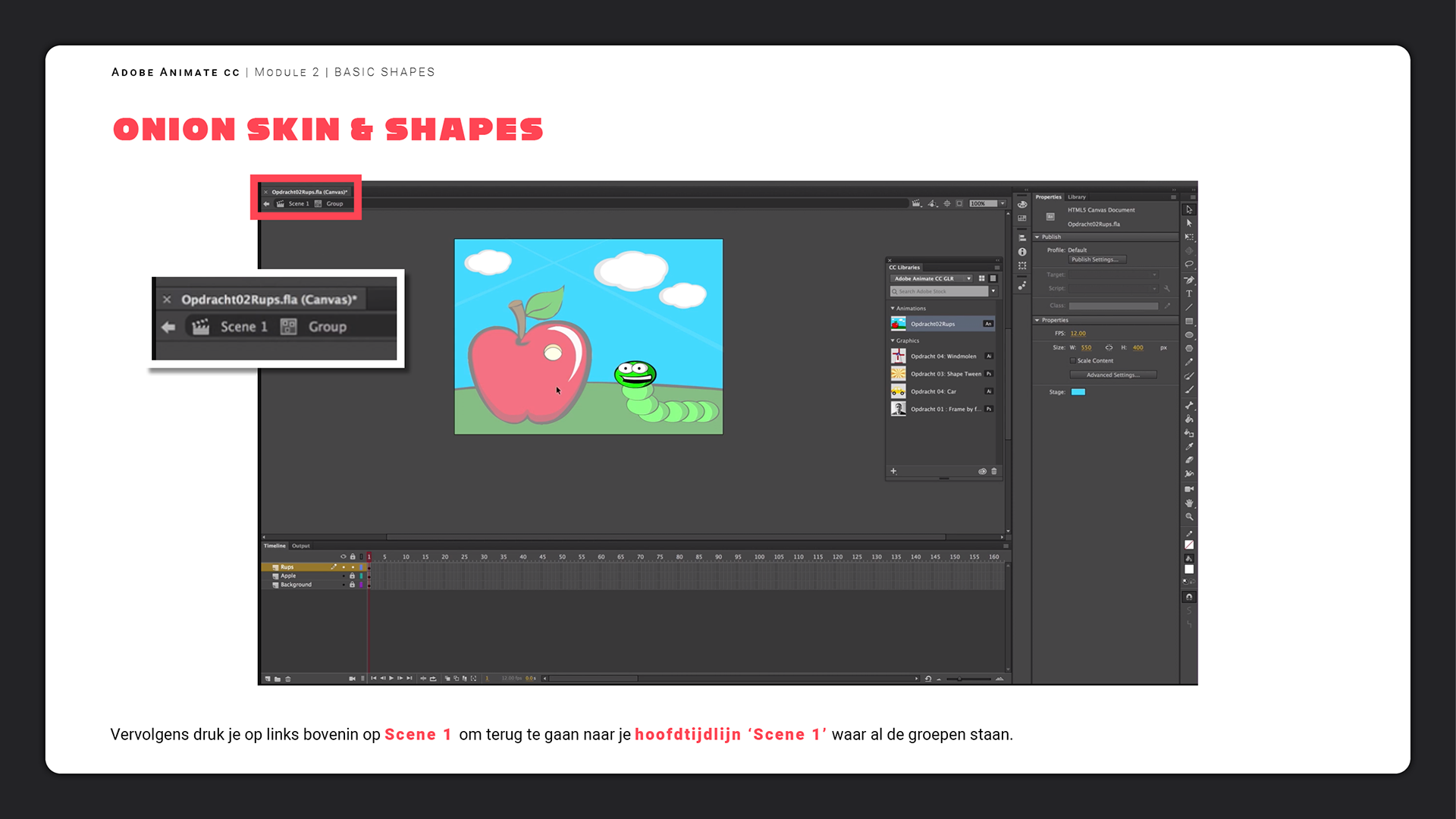Unlock the Apple layer

(352, 576)
